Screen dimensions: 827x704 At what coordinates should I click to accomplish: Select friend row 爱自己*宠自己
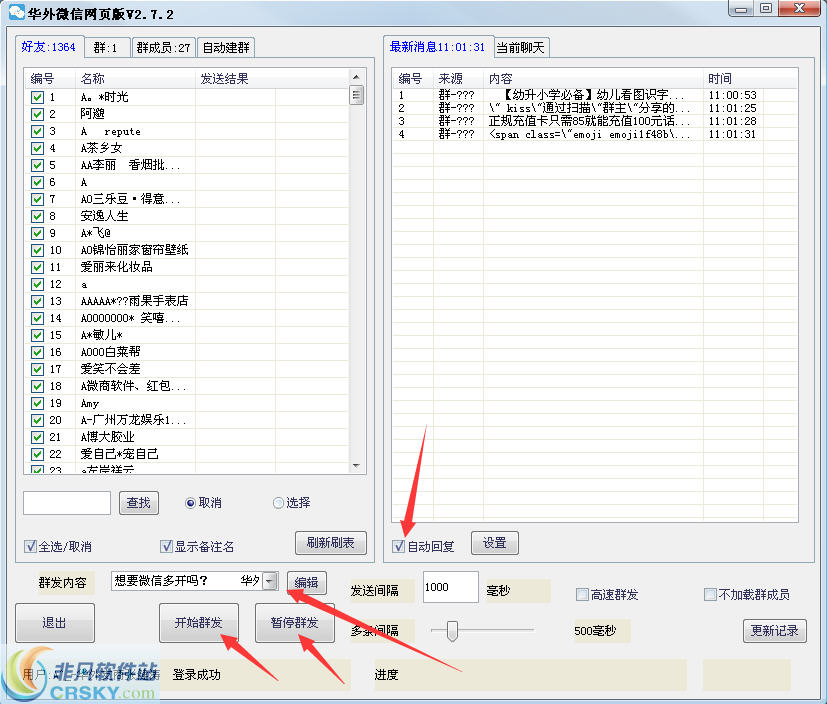tap(187, 454)
